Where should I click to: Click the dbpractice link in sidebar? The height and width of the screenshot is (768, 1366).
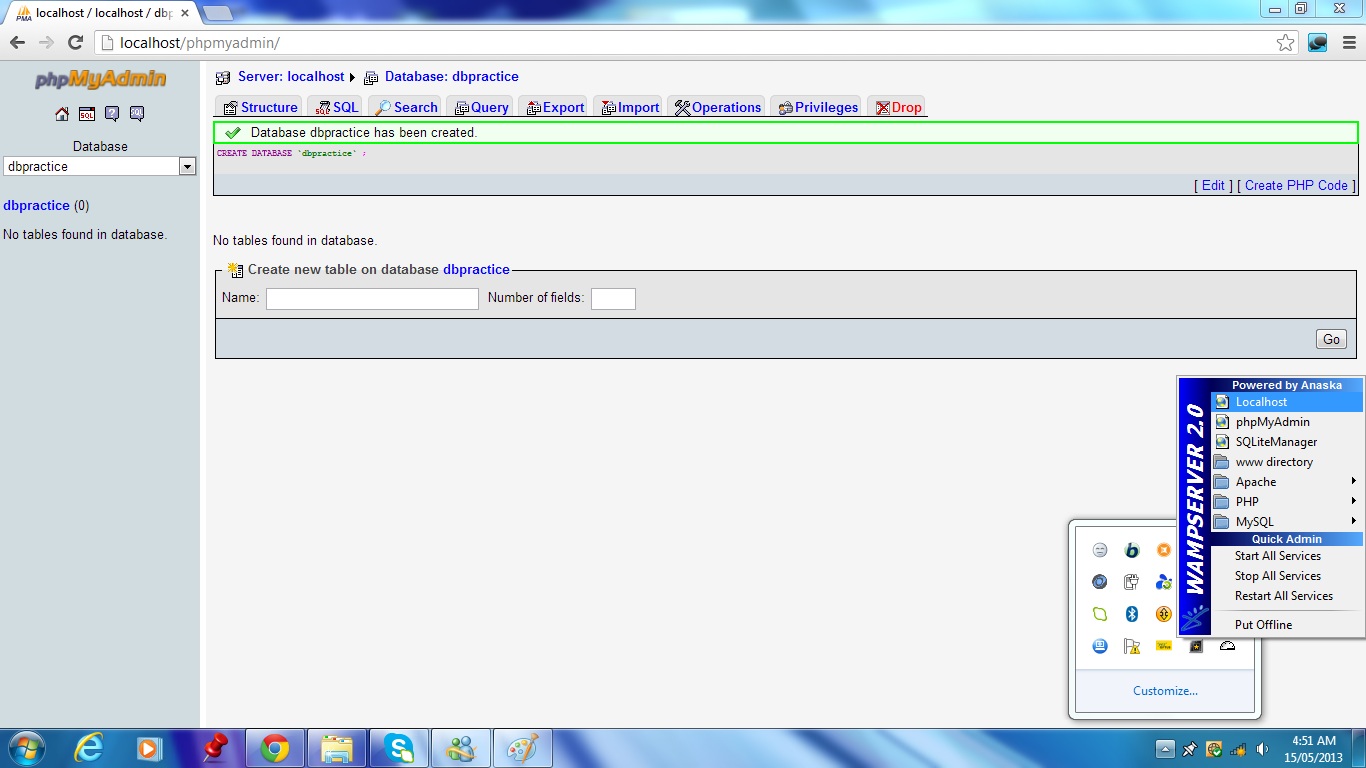coord(36,206)
